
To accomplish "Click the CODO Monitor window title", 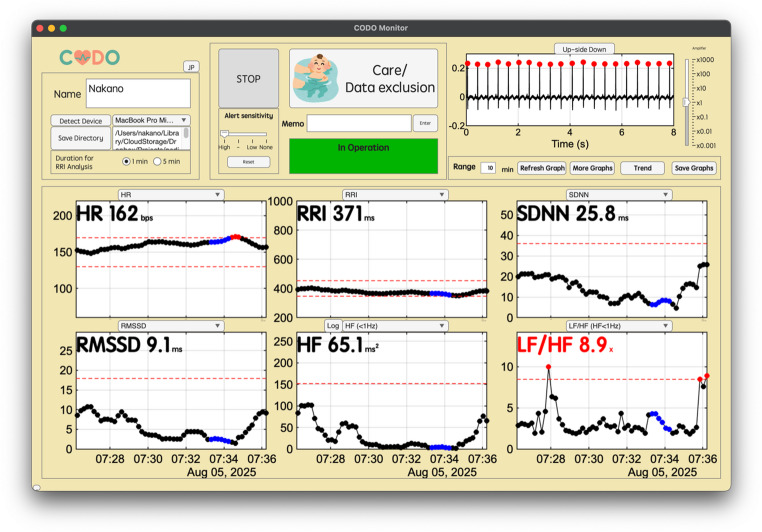I will (381, 28).
